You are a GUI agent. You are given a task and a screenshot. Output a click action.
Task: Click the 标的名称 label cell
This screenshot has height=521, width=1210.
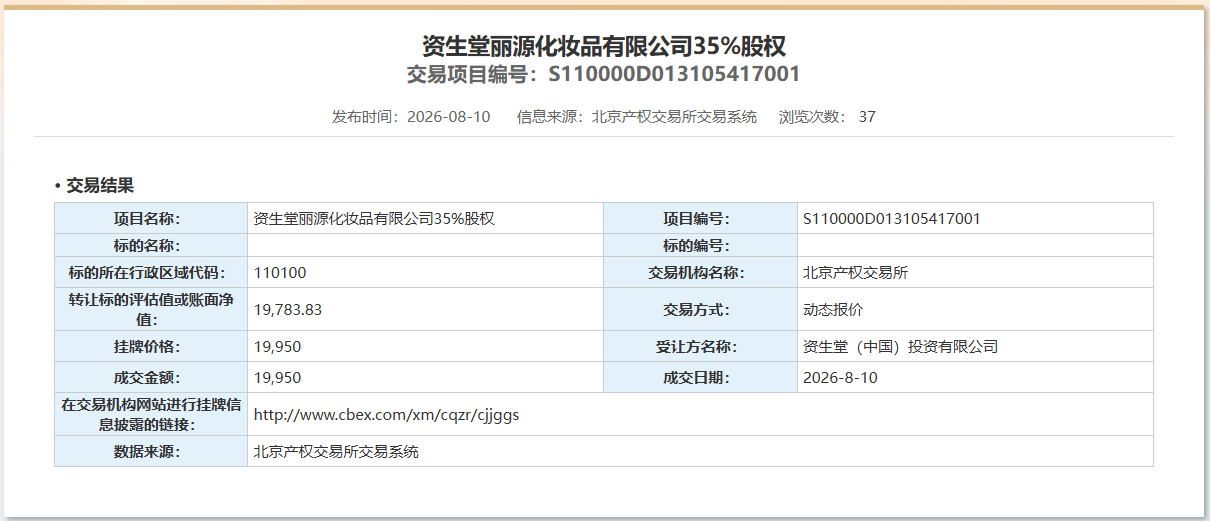151,245
